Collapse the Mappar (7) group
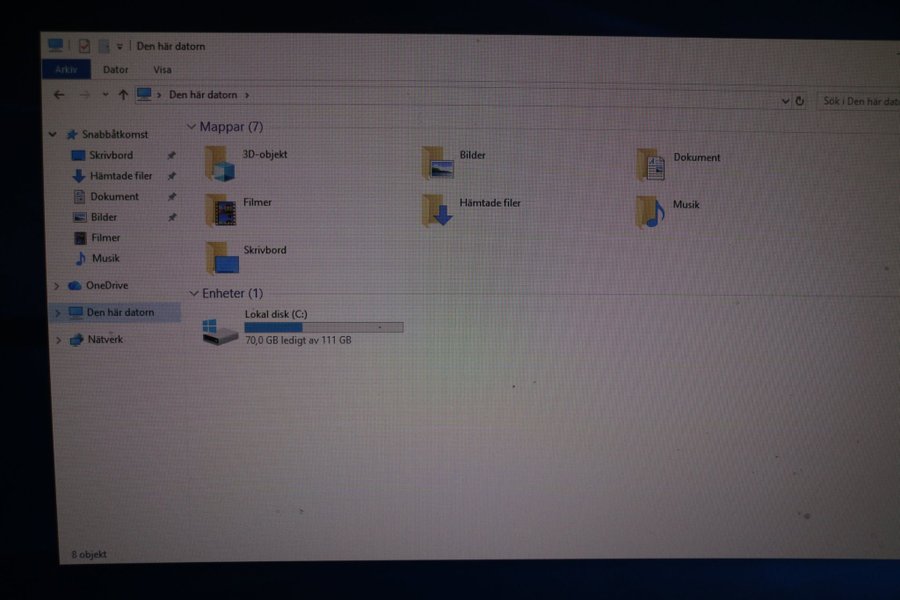The width and height of the screenshot is (900, 600). [191, 127]
